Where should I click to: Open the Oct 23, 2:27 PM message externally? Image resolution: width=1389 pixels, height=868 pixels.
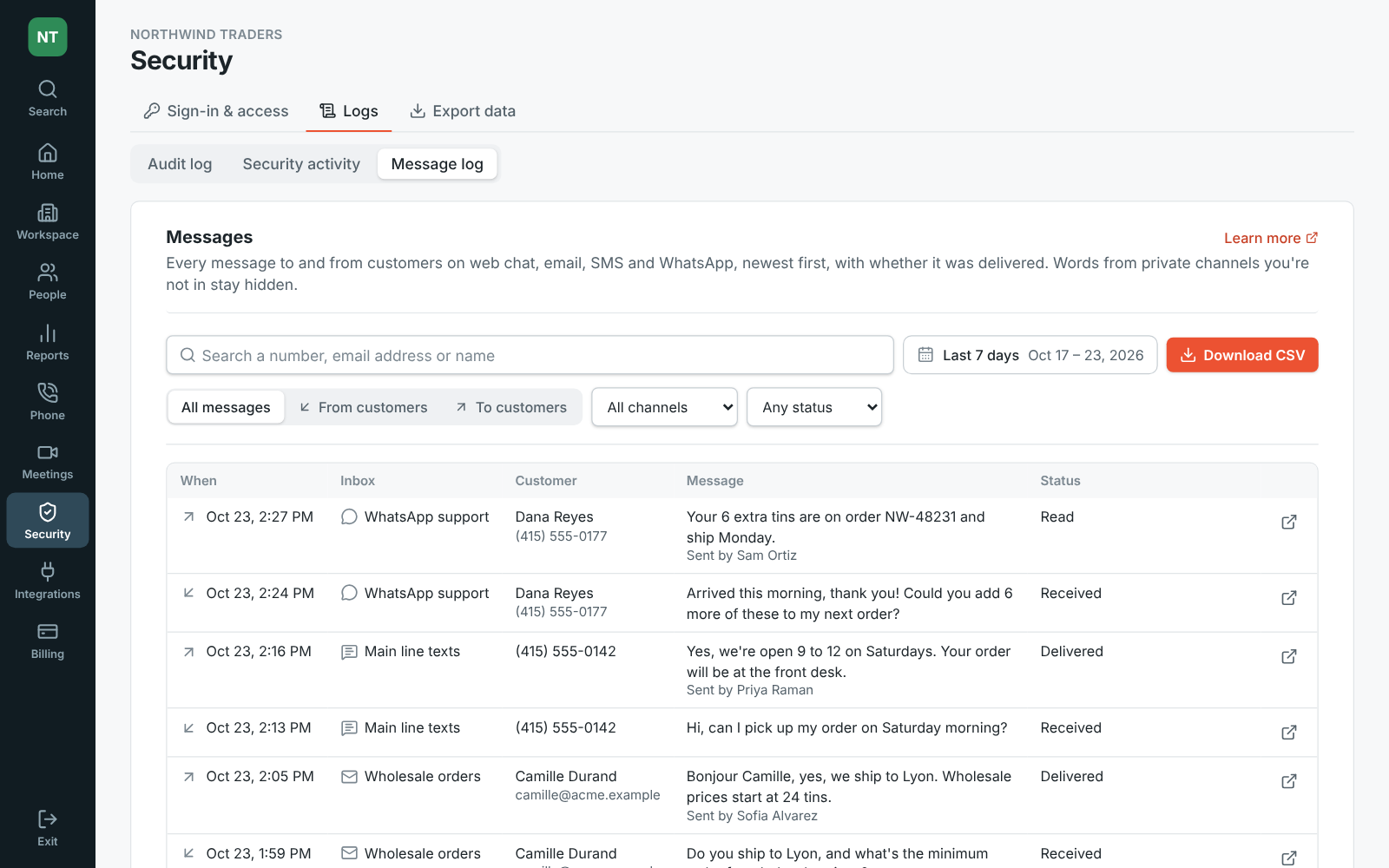[1289, 522]
